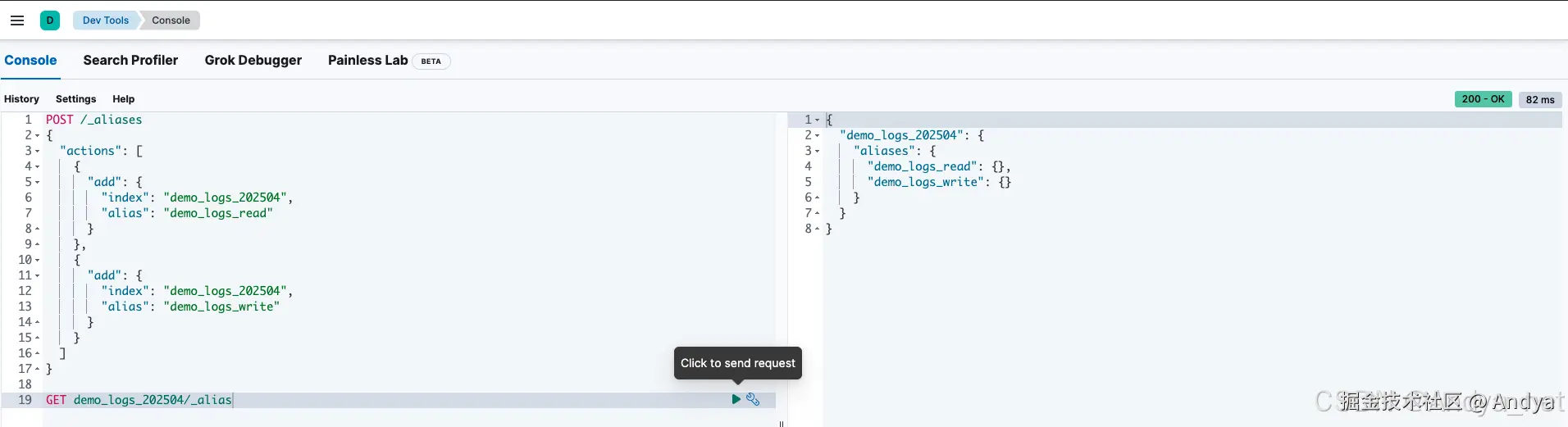The width and height of the screenshot is (1568, 427).
Task: Click "demo_logs_read": {} in response
Action: coord(939,166)
